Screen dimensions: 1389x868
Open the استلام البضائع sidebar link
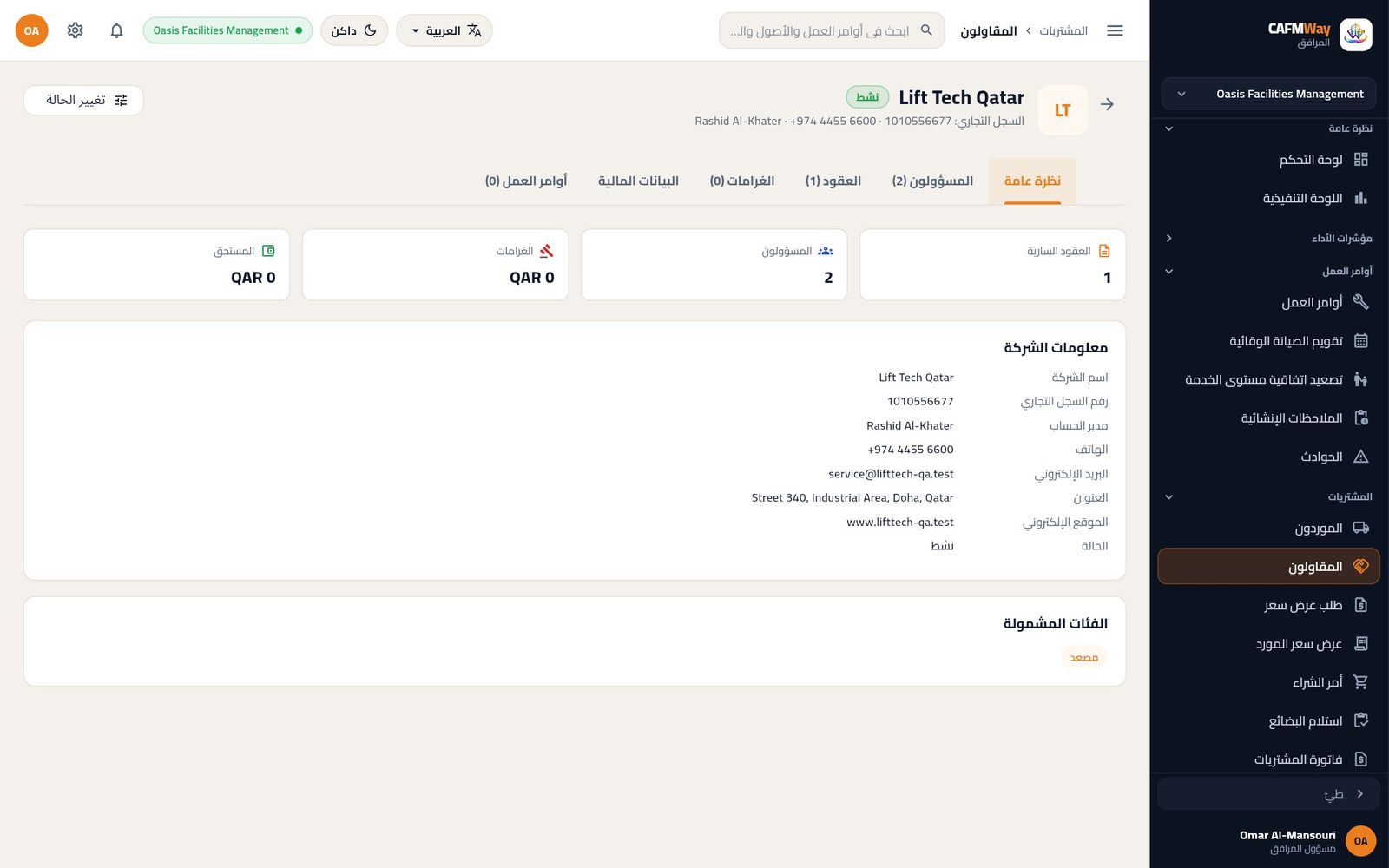1268,720
